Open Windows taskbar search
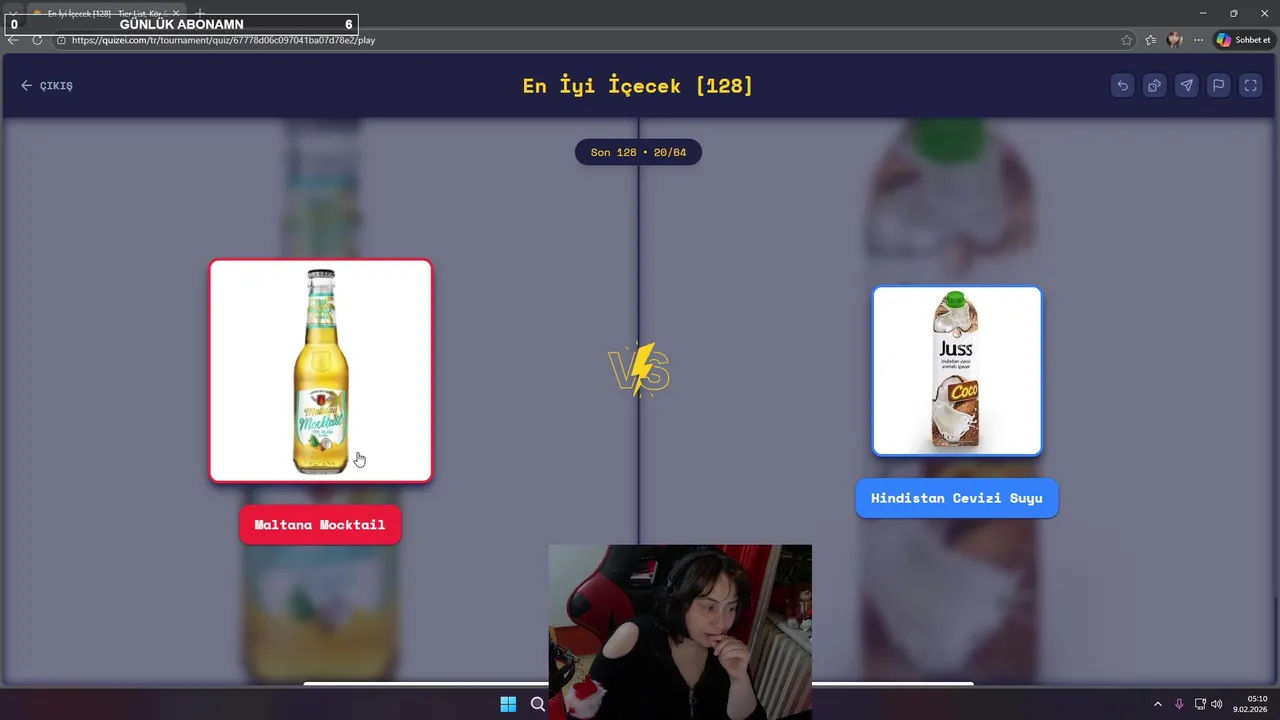 point(538,704)
